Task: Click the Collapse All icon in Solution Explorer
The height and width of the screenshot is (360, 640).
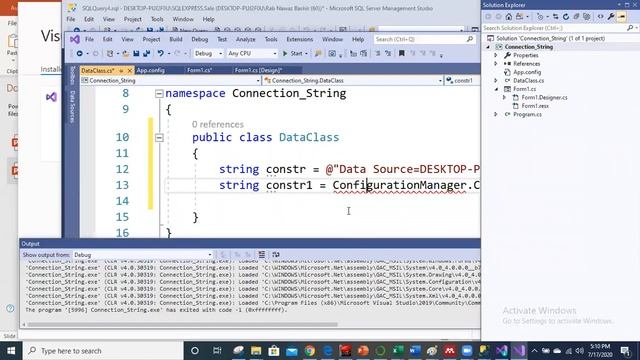Action: [576, 17]
